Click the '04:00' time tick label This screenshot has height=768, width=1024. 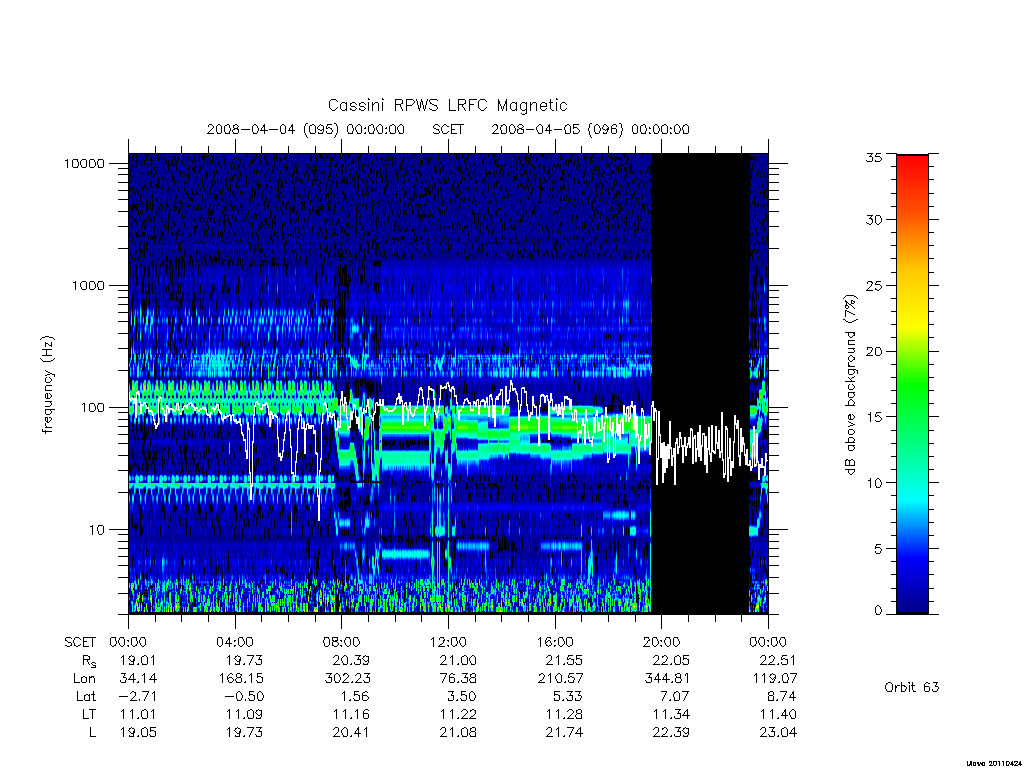coord(234,642)
